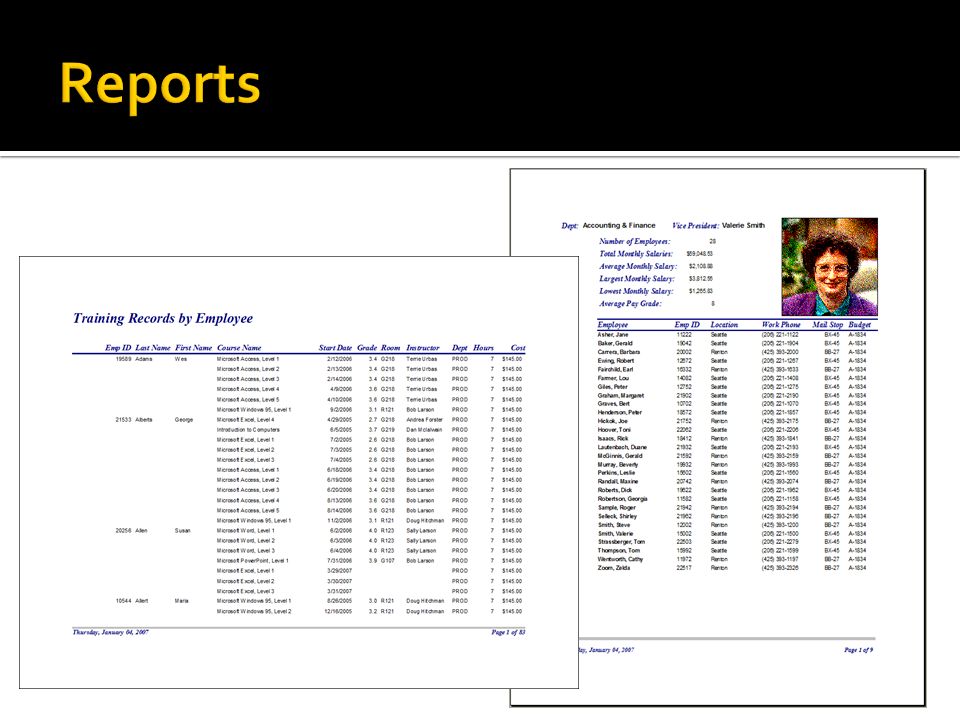The width and height of the screenshot is (960, 720).
Task: Click employee ID '10544' for Albert
Action: point(124,601)
